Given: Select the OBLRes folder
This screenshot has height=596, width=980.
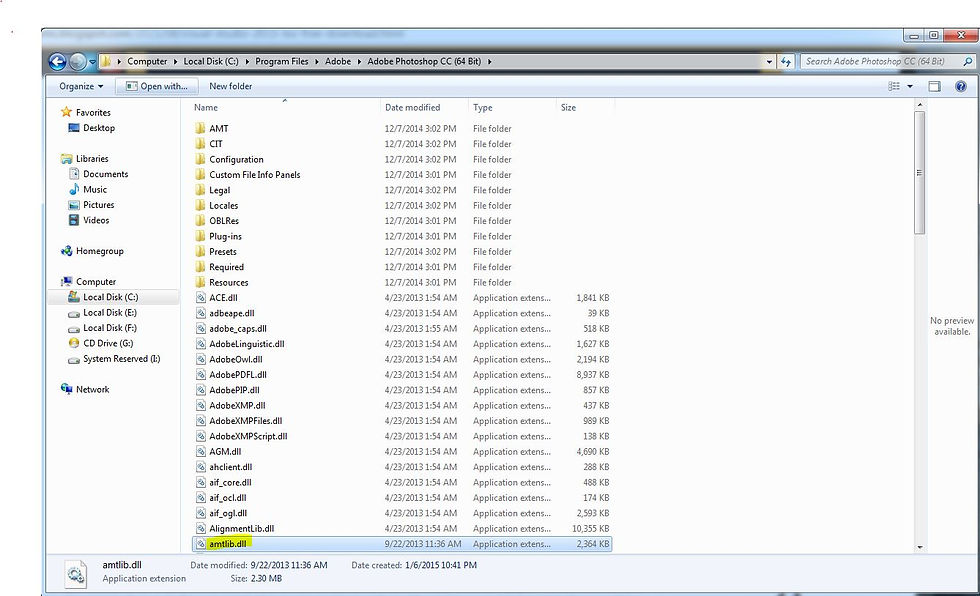Looking at the screenshot, I should coord(224,221).
